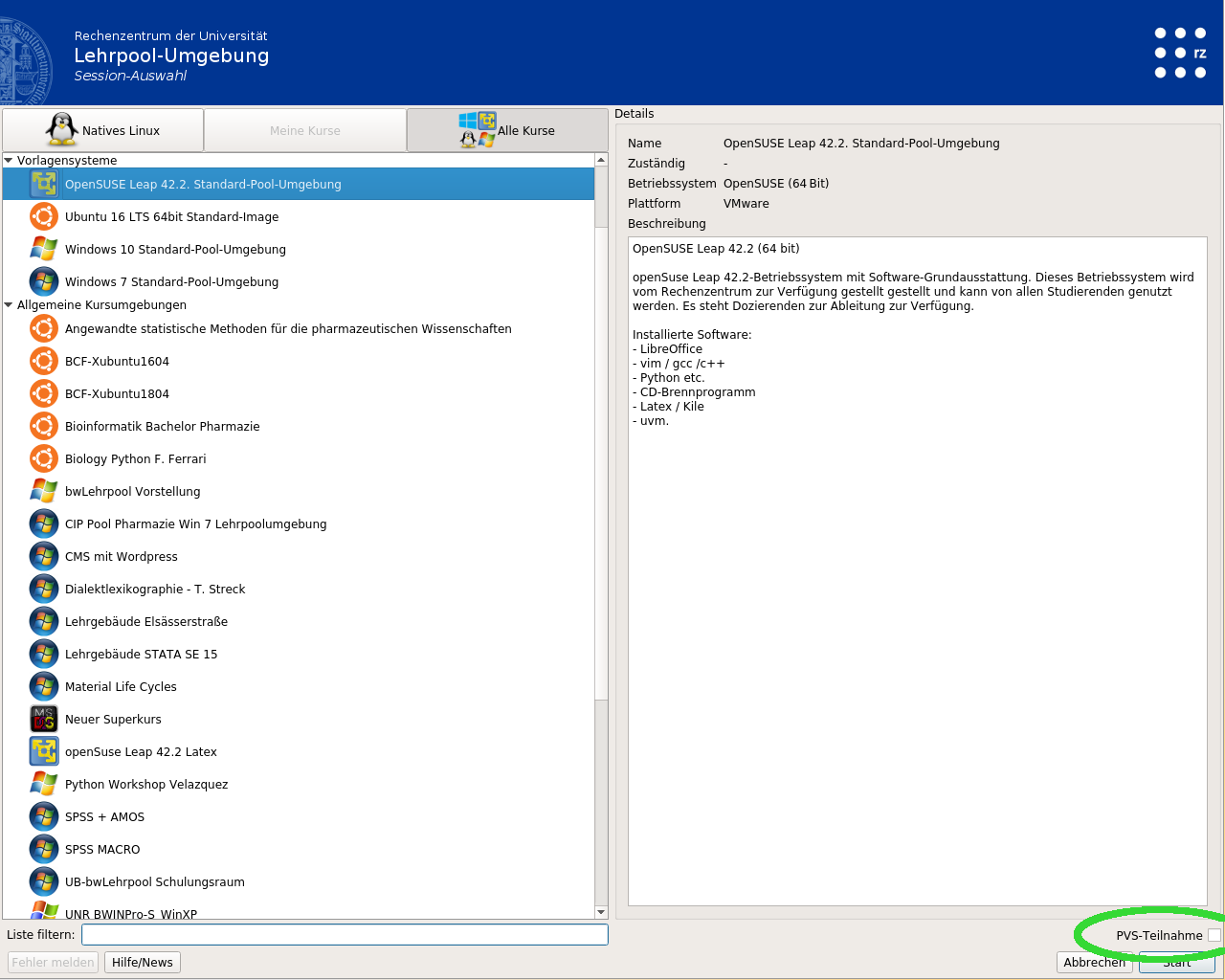The image size is (1225, 980).
Task: Open the Alle Kurse tab
Action: click(x=507, y=131)
